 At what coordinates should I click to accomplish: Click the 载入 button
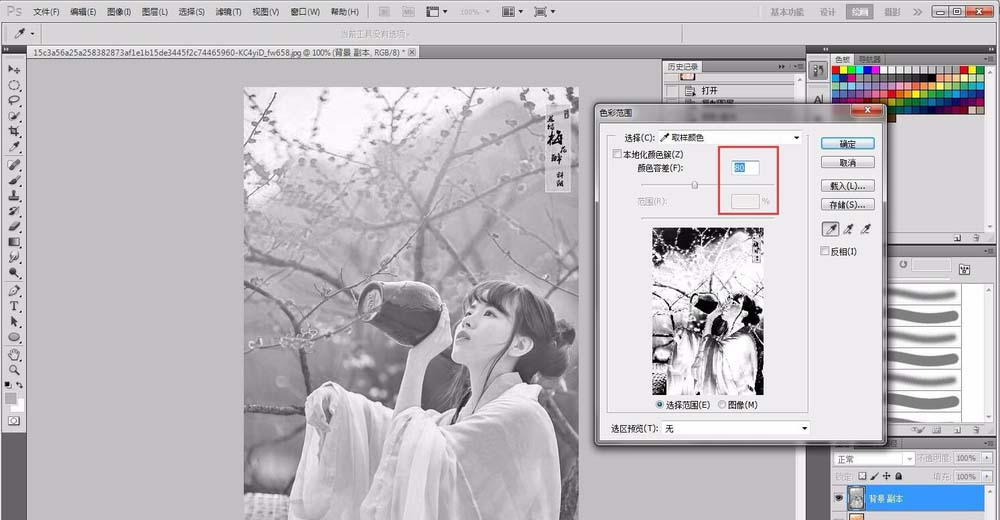click(x=847, y=186)
